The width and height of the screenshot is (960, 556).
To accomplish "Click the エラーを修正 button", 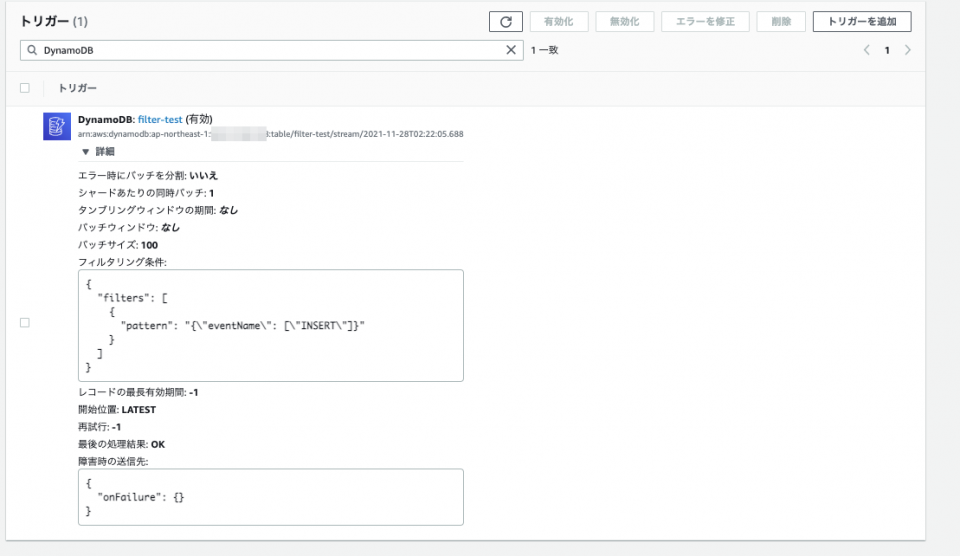I will tap(705, 21).
